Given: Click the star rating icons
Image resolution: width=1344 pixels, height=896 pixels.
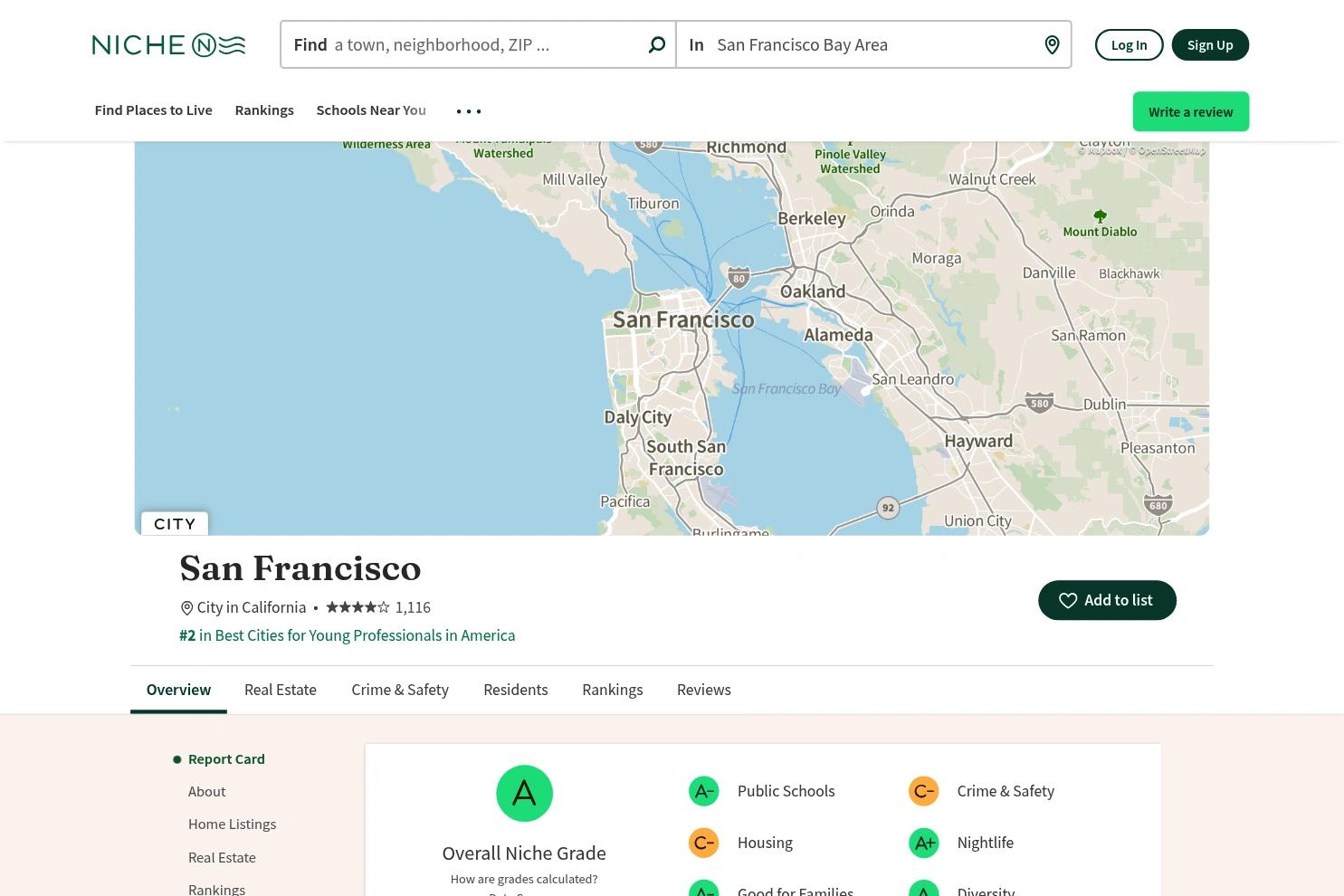Looking at the screenshot, I should tap(357, 607).
